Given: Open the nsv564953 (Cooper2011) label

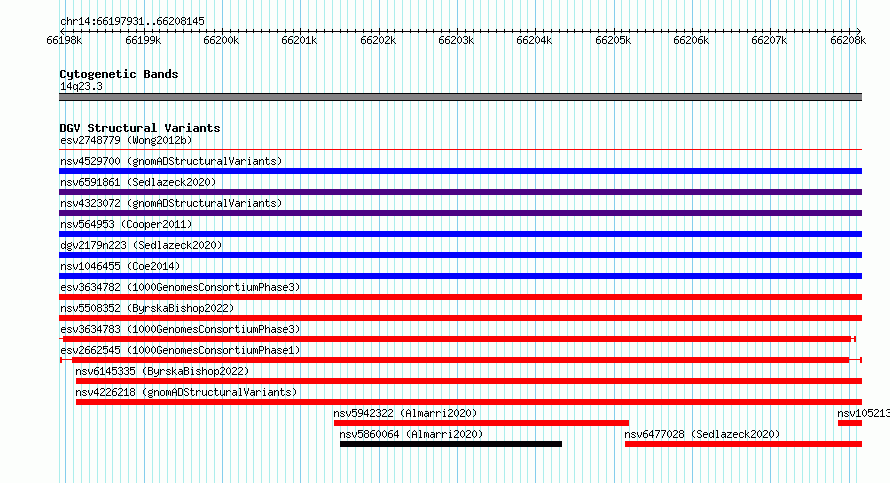Looking at the screenshot, I should click(126, 224).
